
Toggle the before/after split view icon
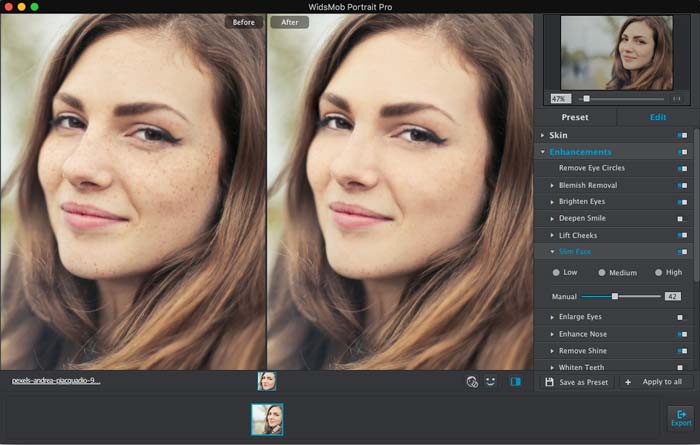point(515,381)
